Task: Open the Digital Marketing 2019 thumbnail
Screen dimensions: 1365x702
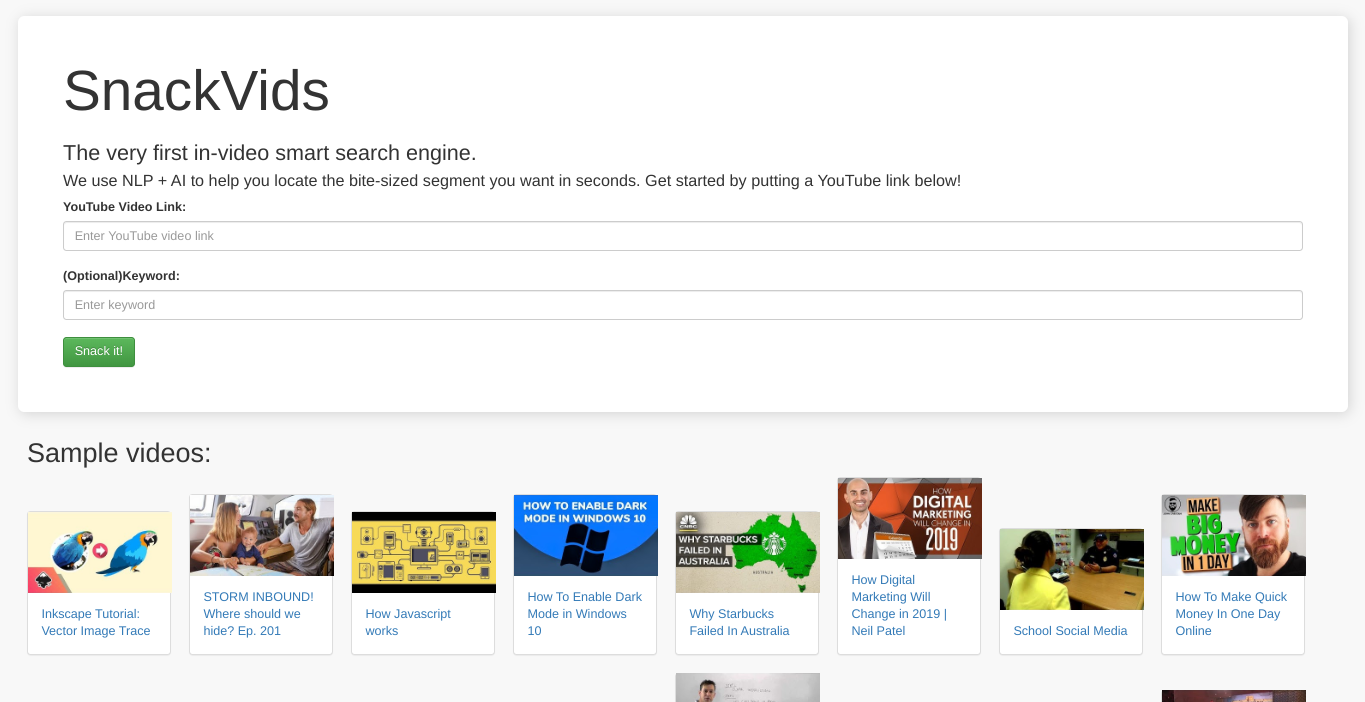Action: [909, 518]
